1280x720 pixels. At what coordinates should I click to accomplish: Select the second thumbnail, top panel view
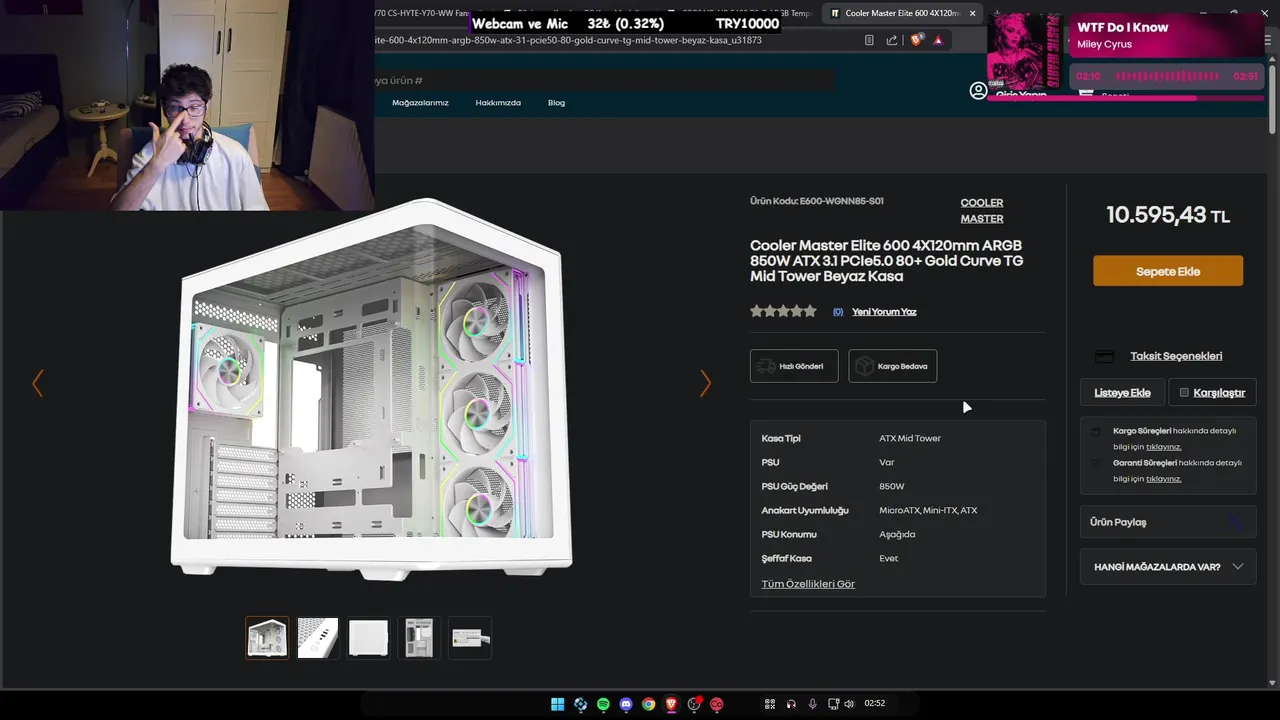click(318, 637)
